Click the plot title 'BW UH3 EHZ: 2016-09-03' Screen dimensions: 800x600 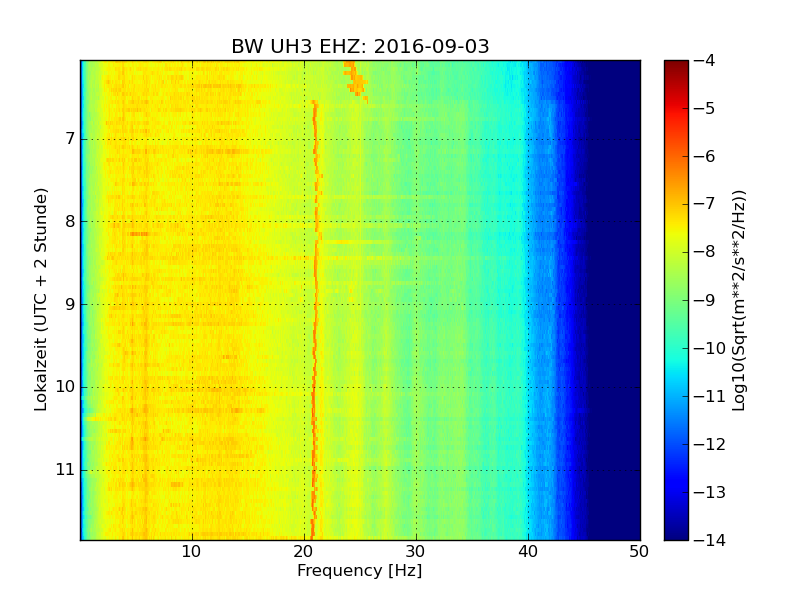(x=360, y=46)
